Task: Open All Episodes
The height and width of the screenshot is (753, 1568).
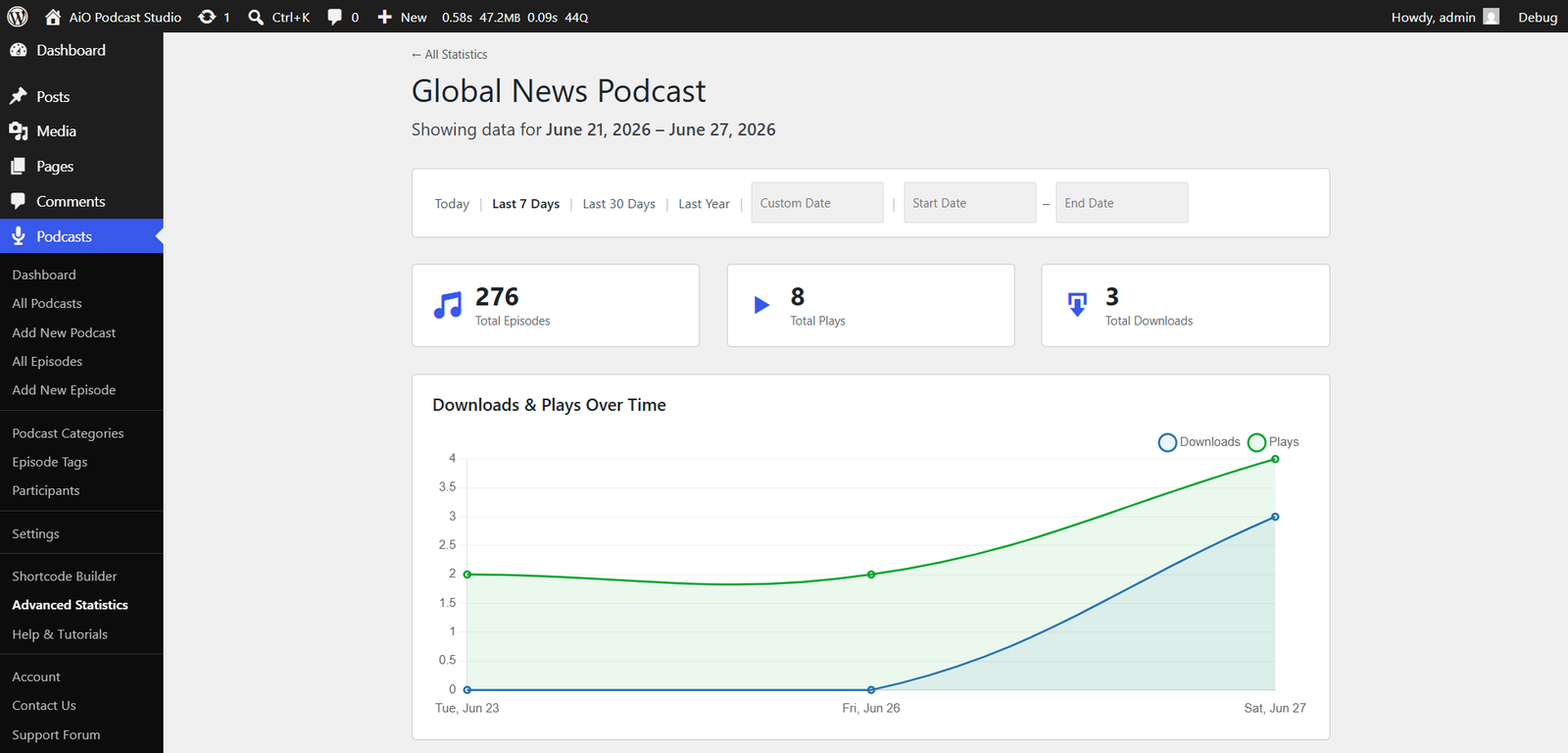Action: 47,361
